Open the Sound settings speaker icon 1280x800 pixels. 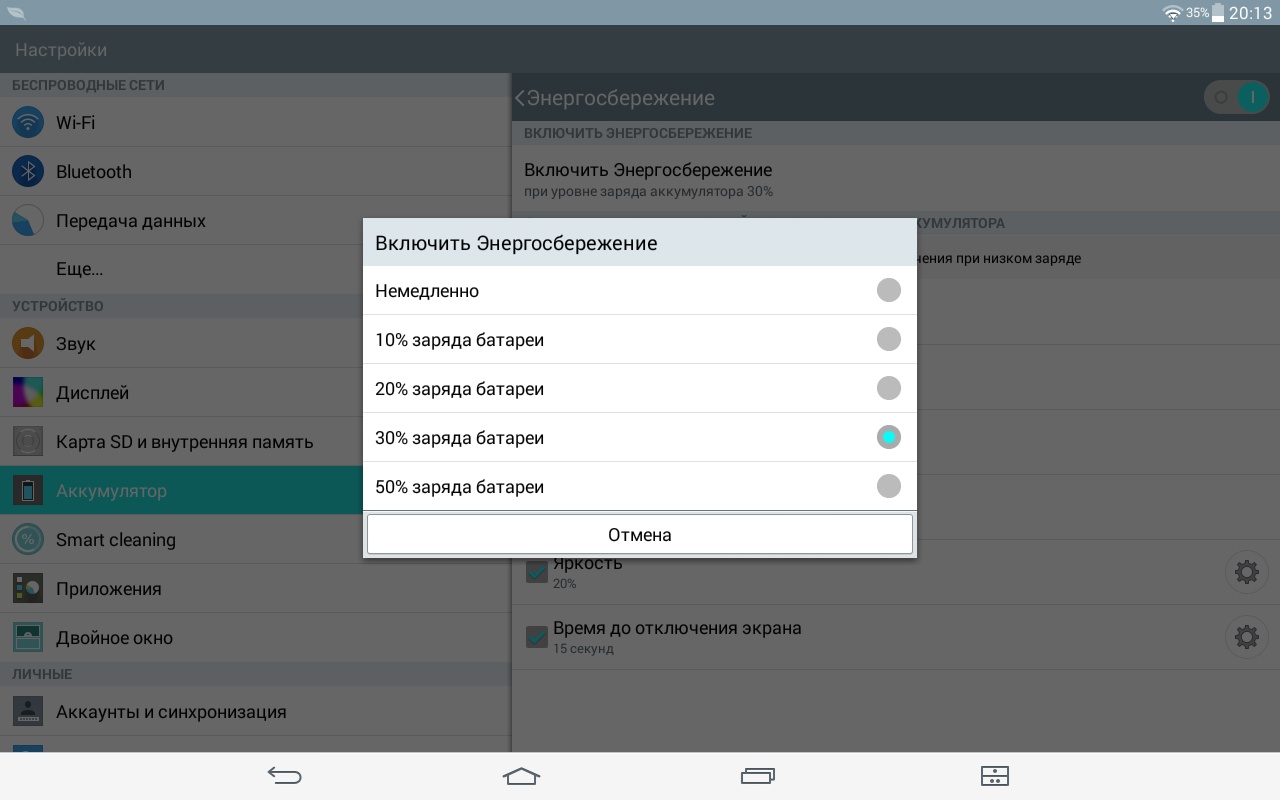point(28,344)
